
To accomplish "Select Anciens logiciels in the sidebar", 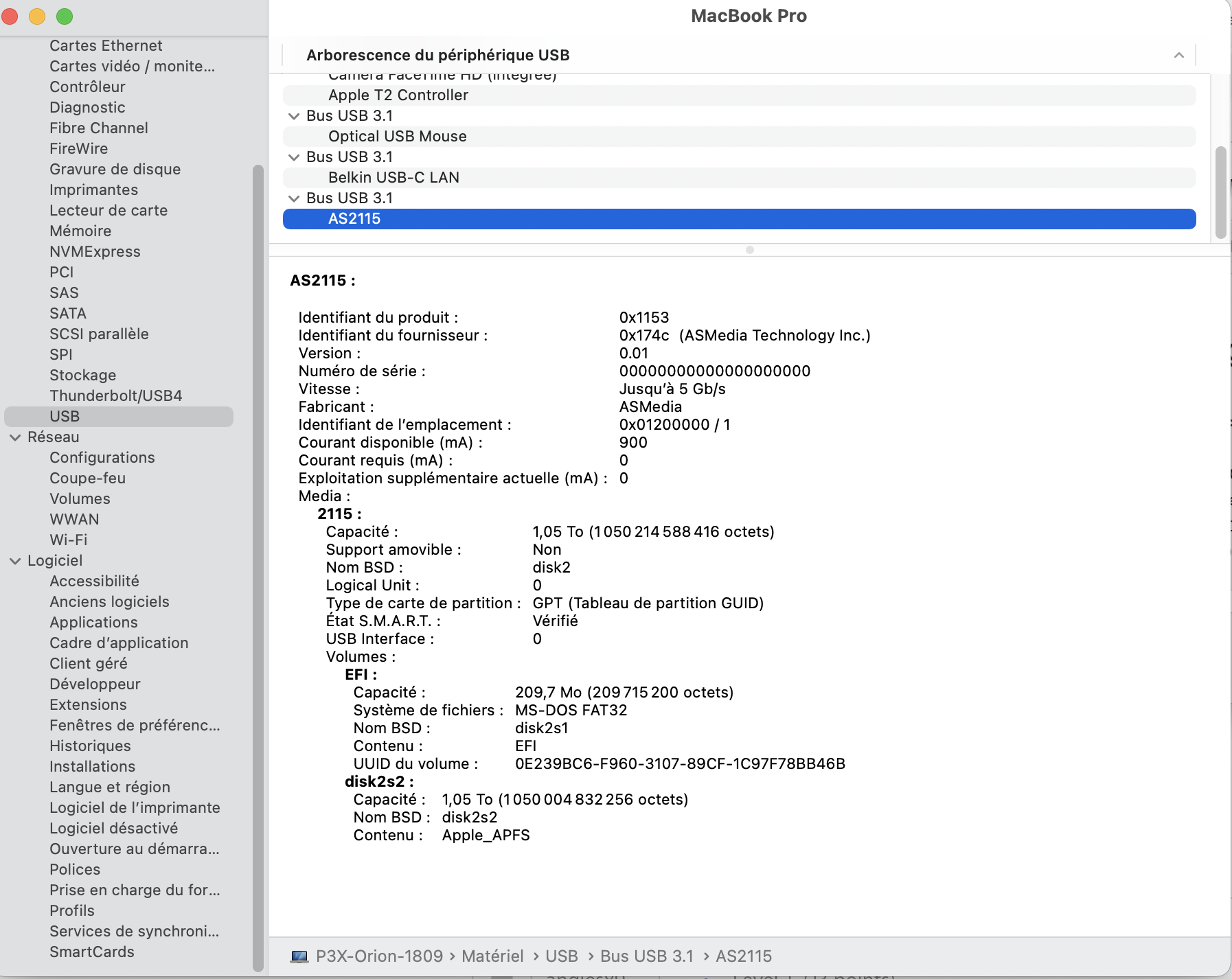I will 109,602.
